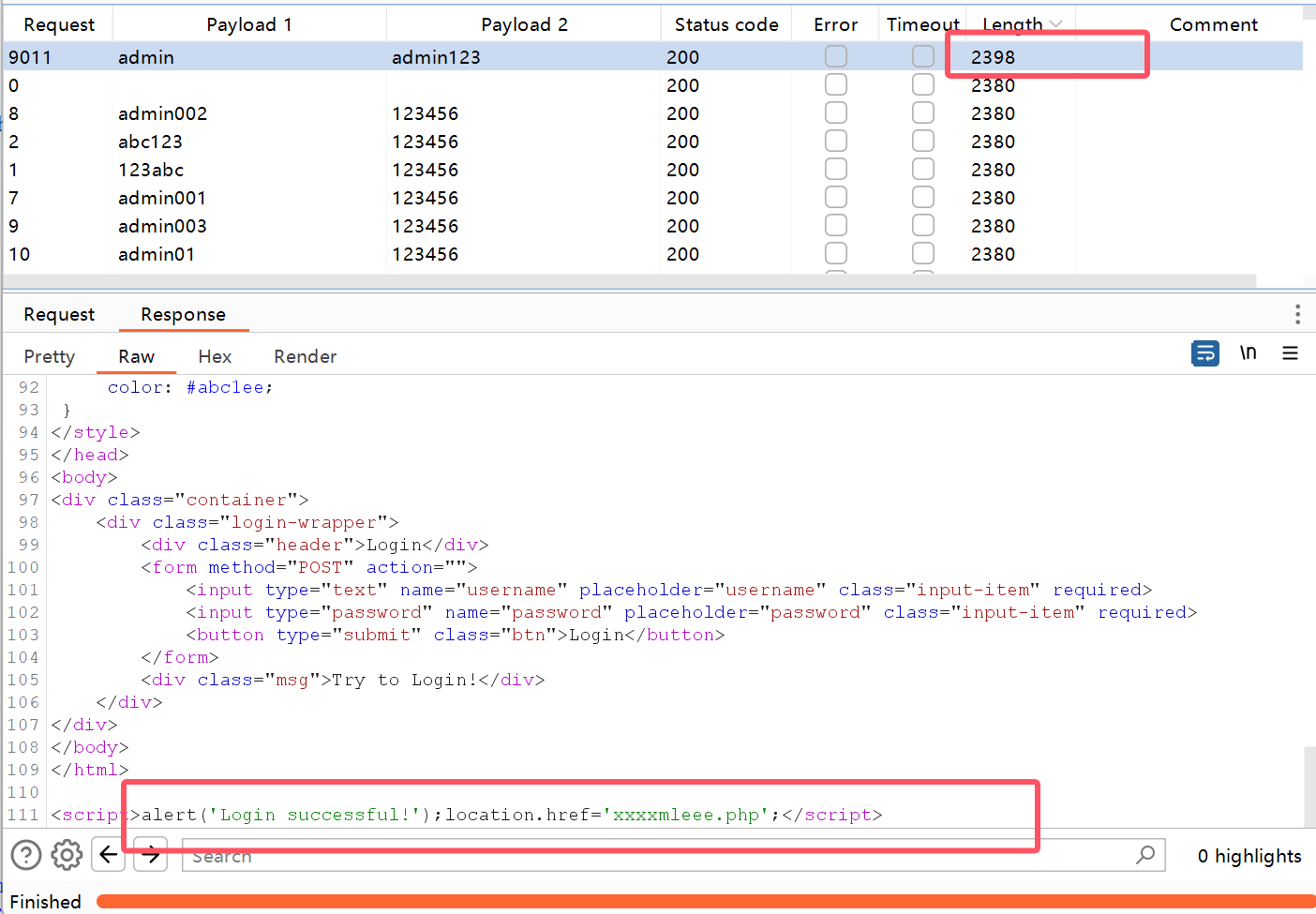Open search settings gear icon

[x=67, y=854]
